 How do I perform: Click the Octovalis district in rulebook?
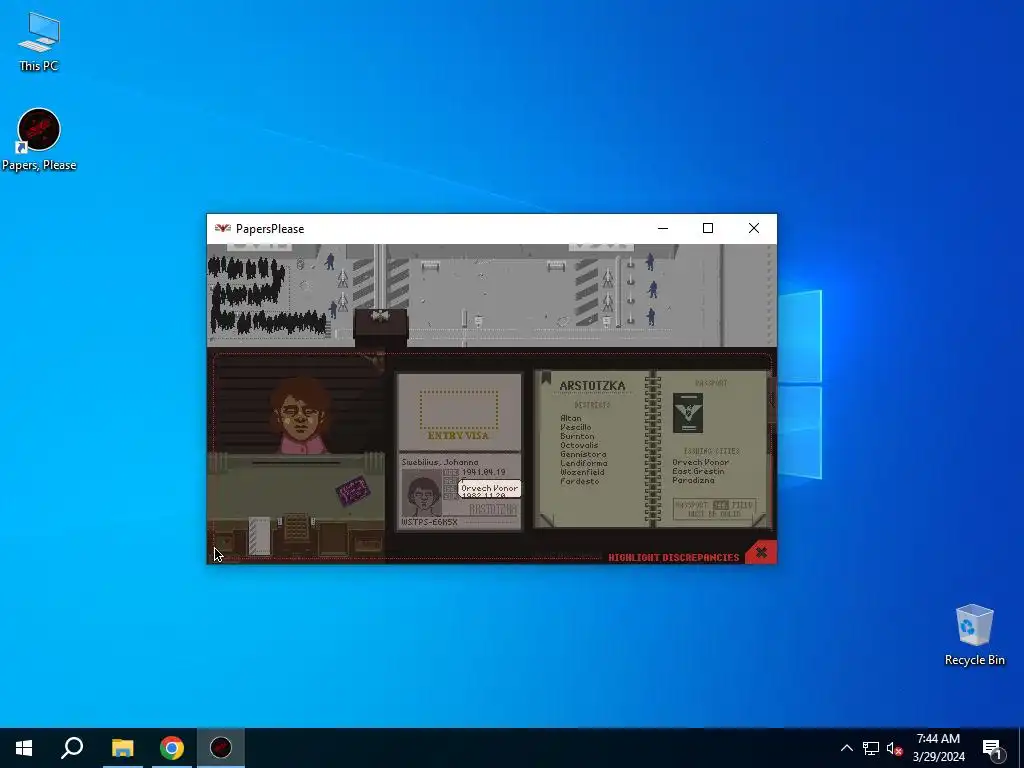point(579,445)
